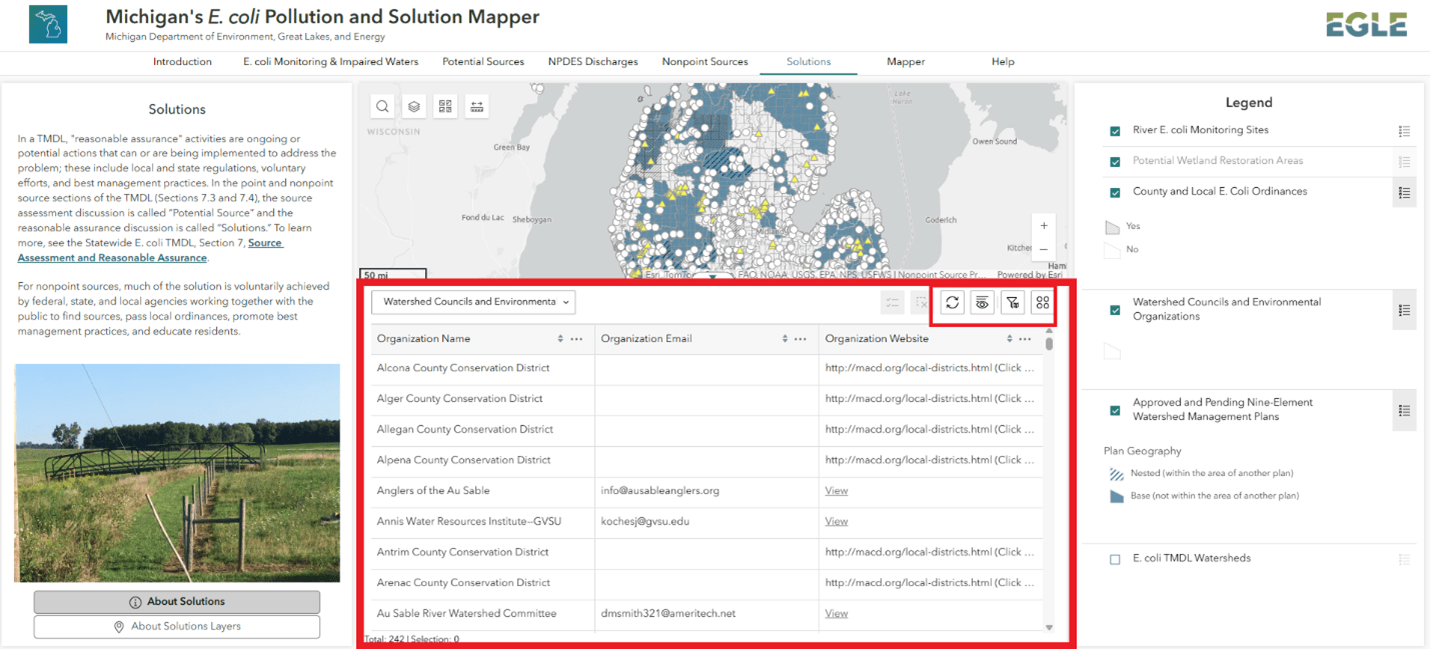Image resolution: width=1430 pixels, height=649 pixels.
Task: Open show/hide columns eye icon
Action: click(982, 302)
